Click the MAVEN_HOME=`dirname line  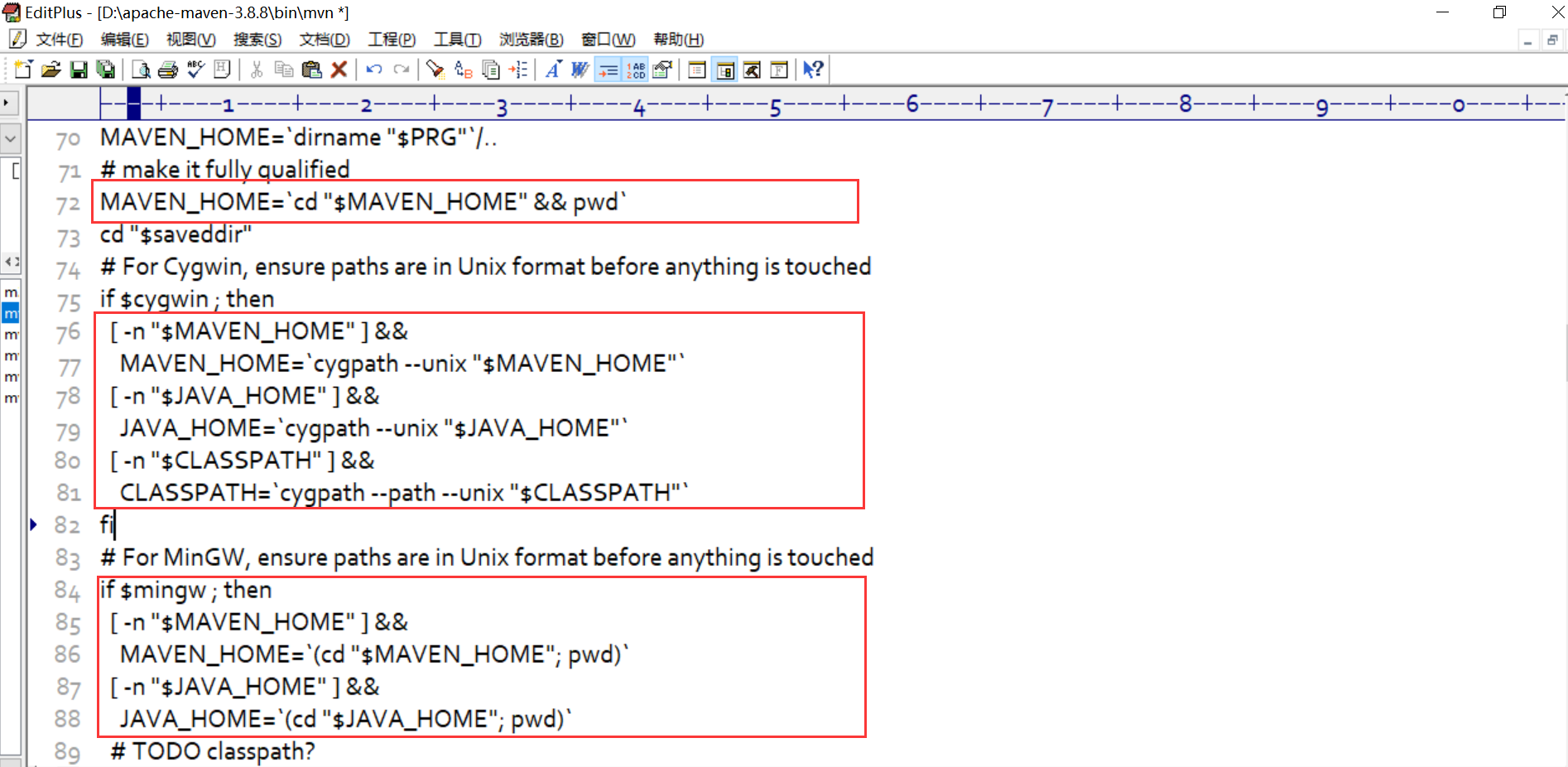(299, 137)
